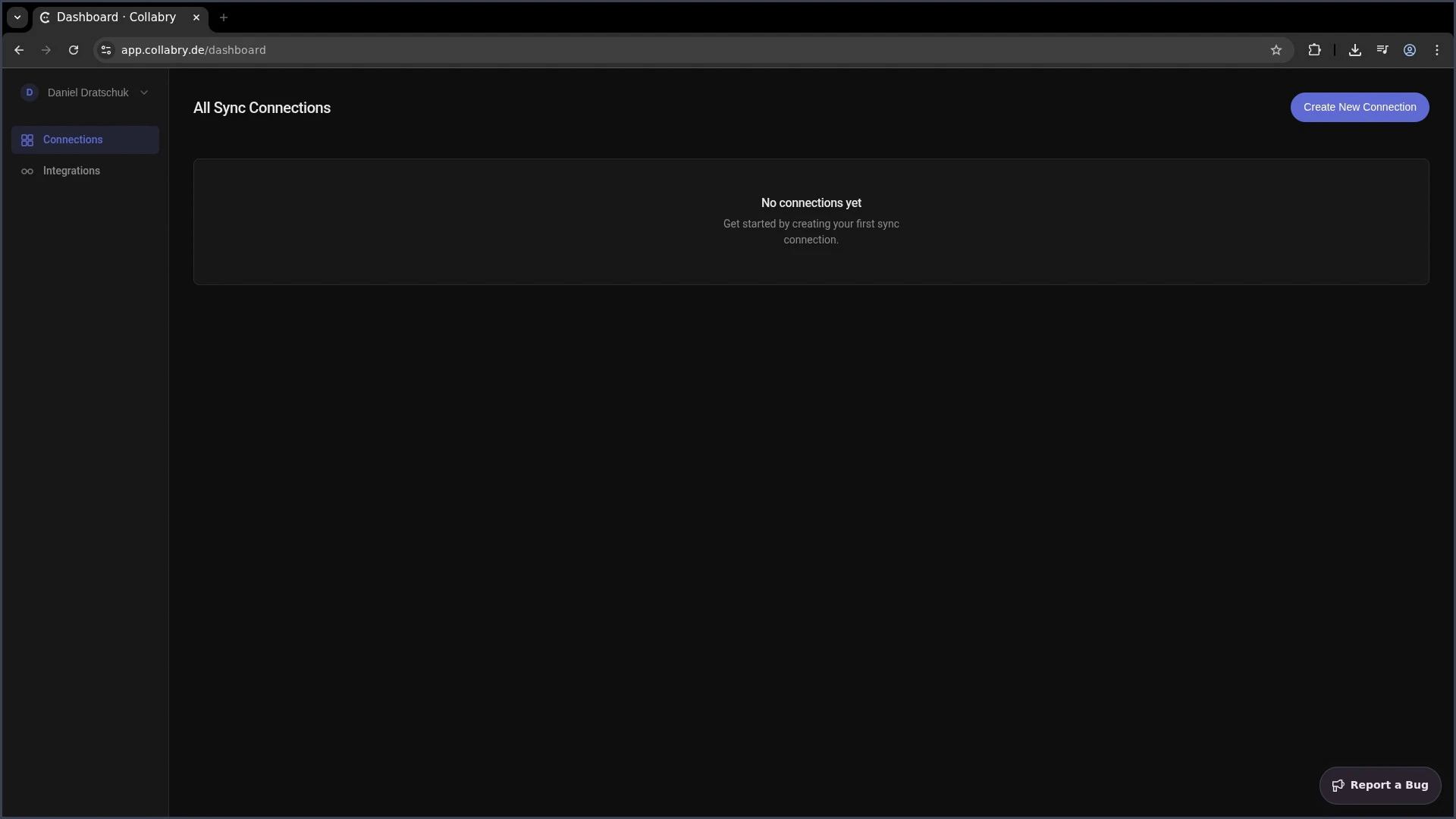The width and height of the screenshot is (1456, 819).
Task: Click the Integrations infinity icon in sidebar
Action: (x=27, y=171)
